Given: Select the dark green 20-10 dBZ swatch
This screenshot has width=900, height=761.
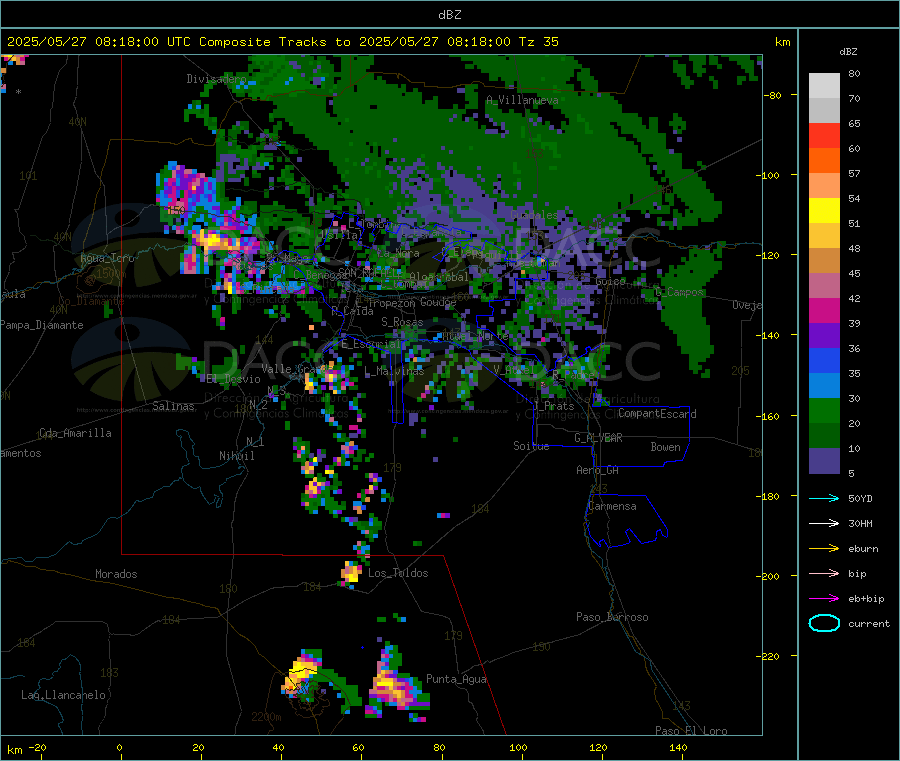Looking at the screenshot, I should pyautogui.click(x=824, y=436).
